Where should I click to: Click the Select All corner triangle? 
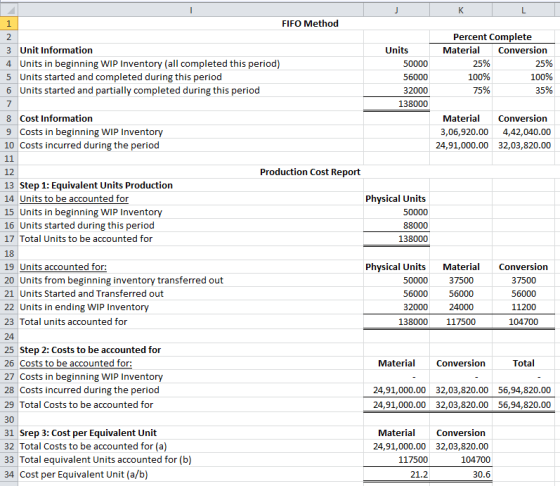pyautogui.click(x=9, y=10)
